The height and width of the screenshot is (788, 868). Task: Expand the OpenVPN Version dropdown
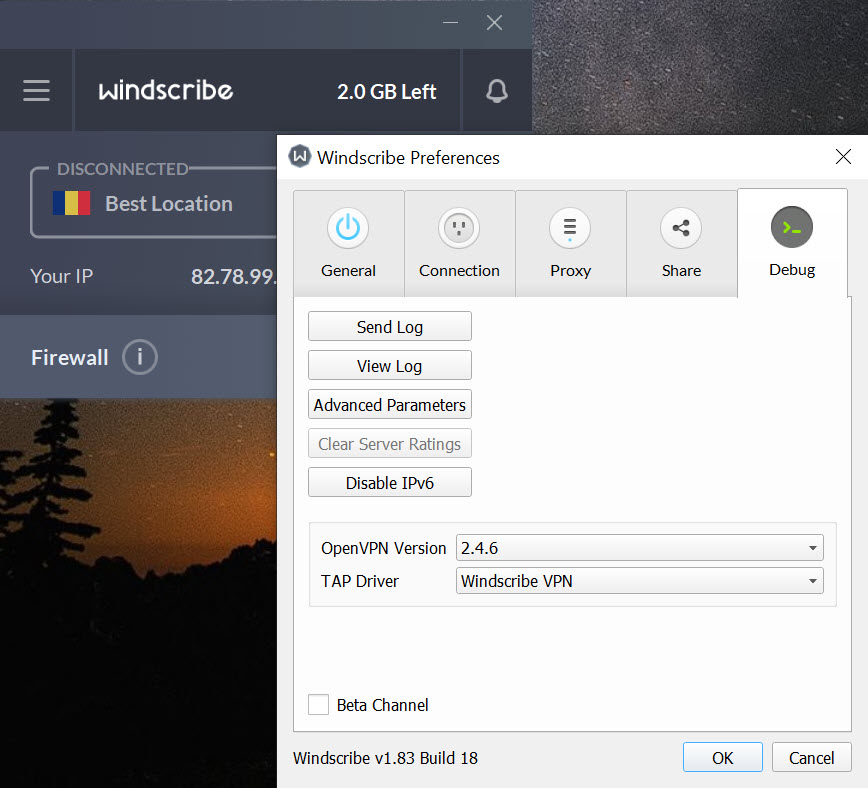pos(639,548)
